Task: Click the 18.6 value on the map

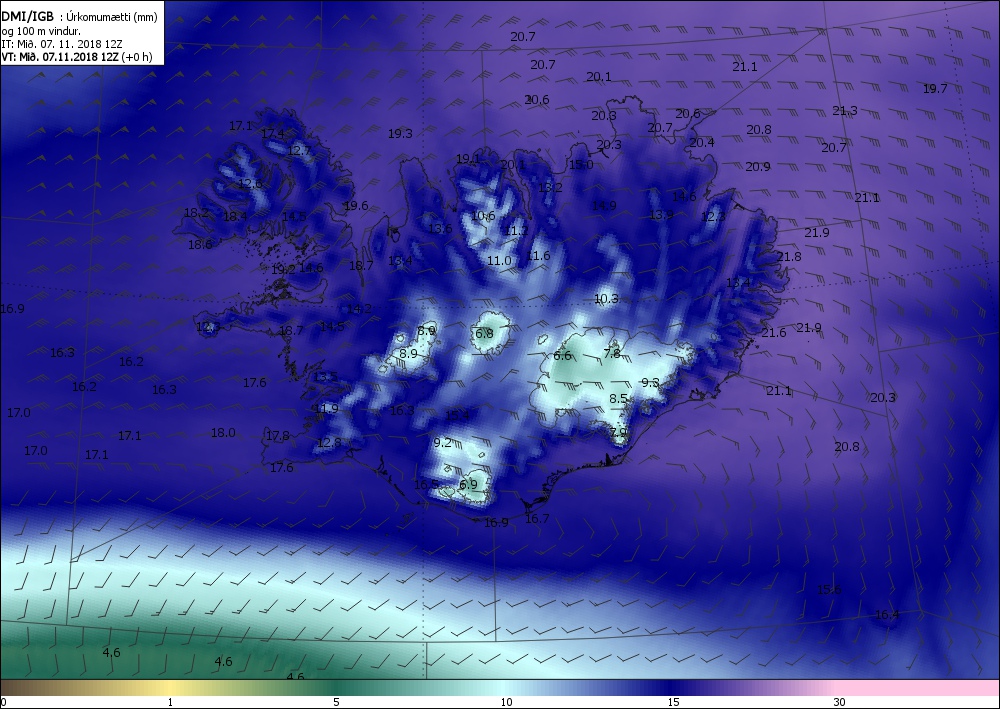Action: (x=200, y=244)
